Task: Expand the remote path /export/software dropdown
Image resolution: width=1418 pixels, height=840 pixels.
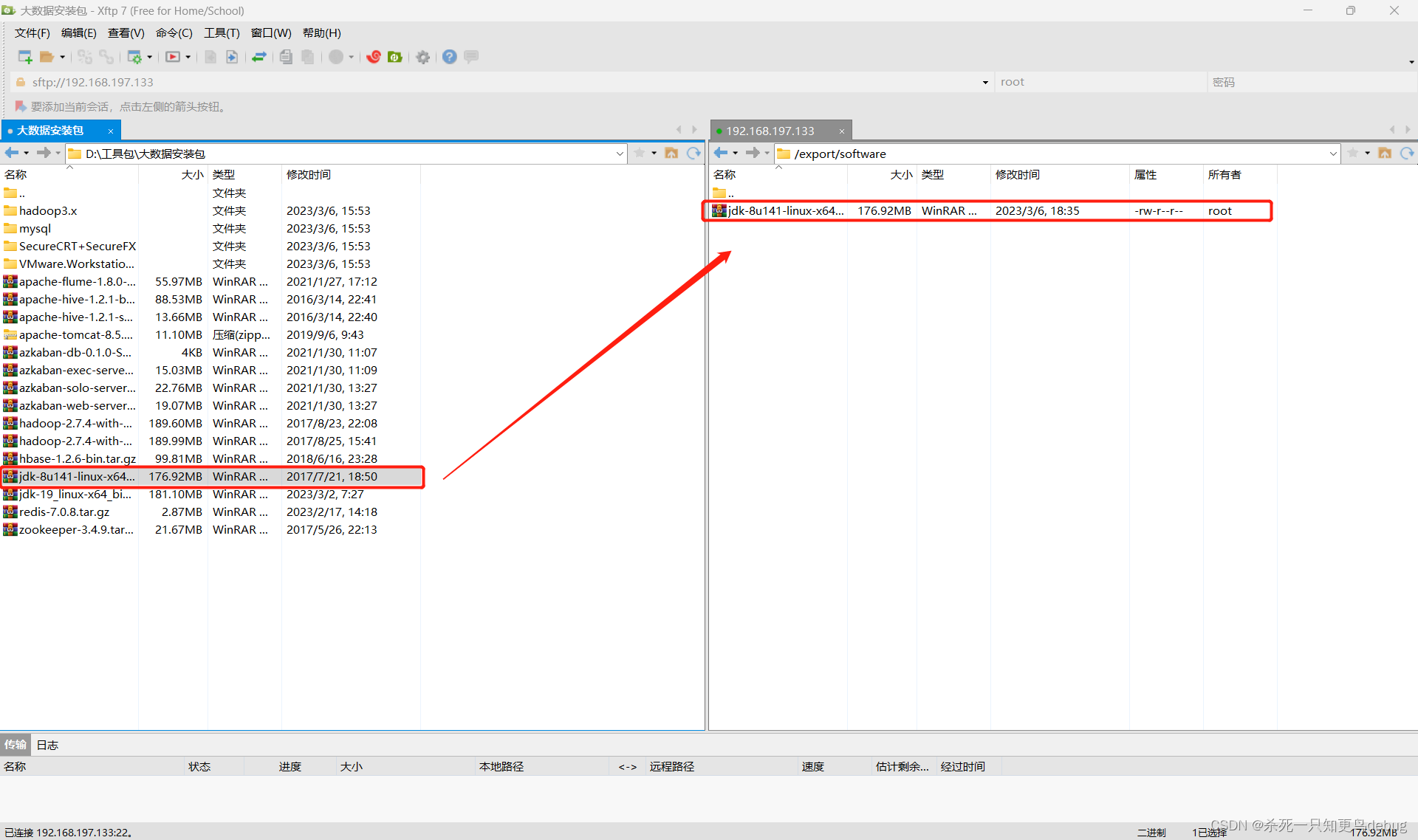Action: 1332,154
